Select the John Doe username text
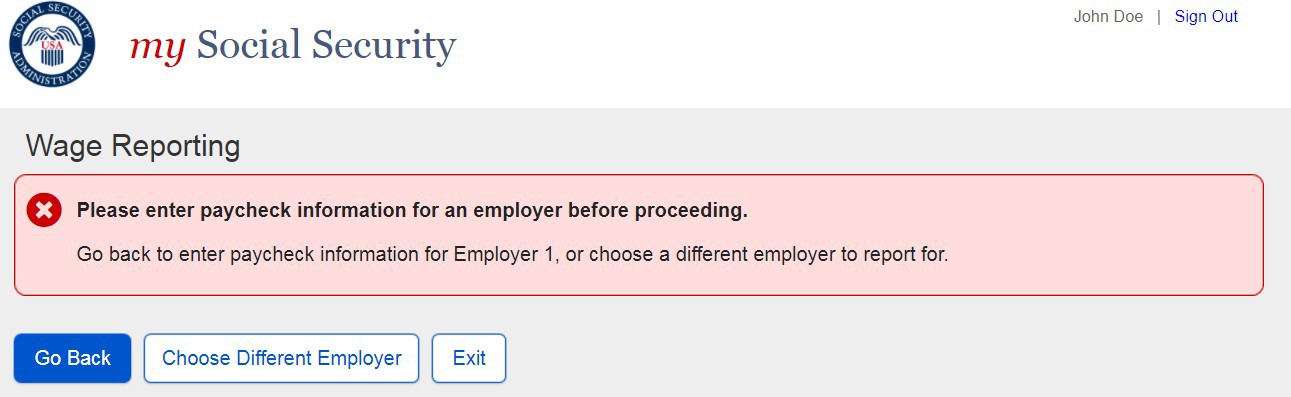 1108,17
